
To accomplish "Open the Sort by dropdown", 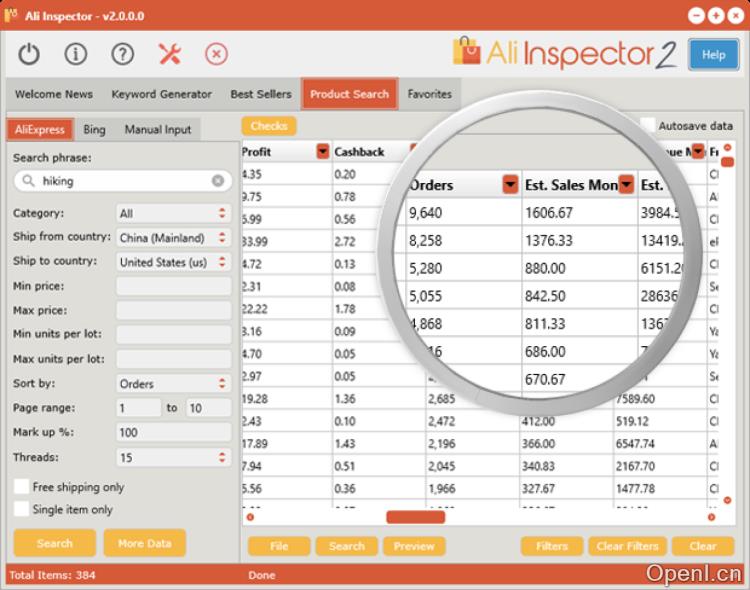I will tap(173, 384).
